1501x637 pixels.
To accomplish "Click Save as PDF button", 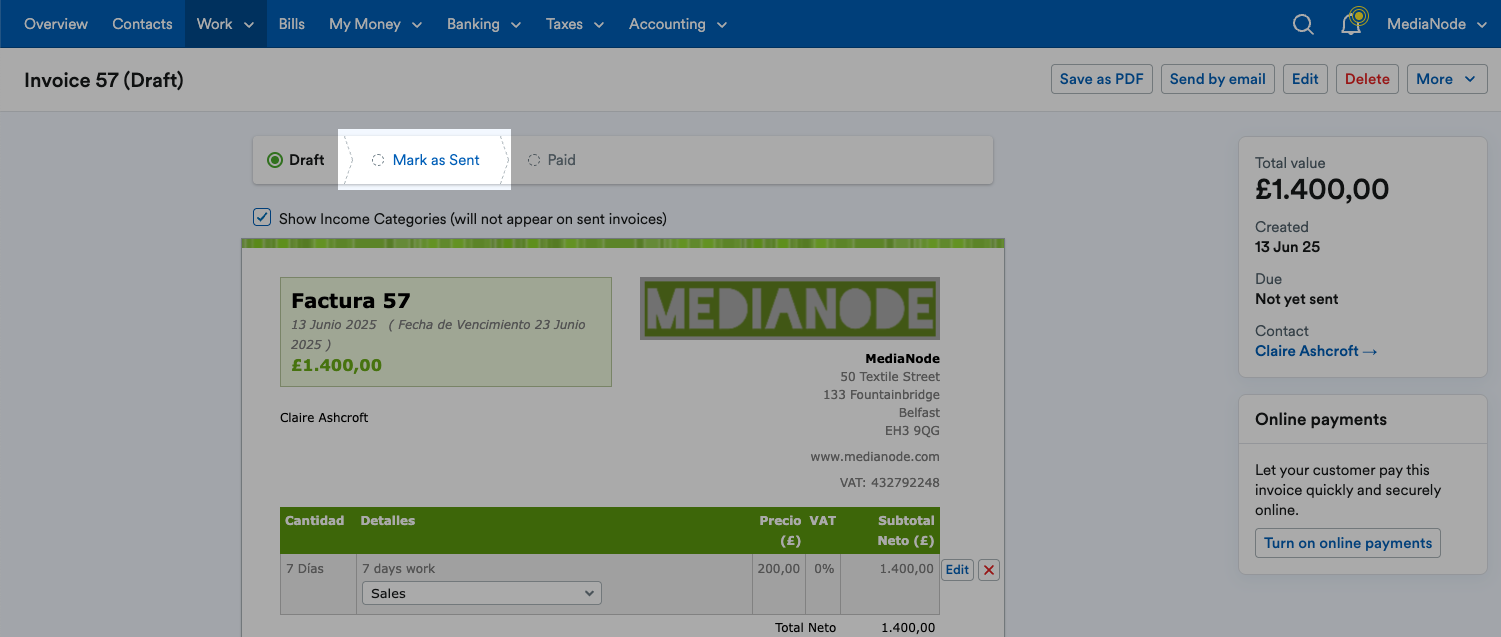I will (1102, 79).
